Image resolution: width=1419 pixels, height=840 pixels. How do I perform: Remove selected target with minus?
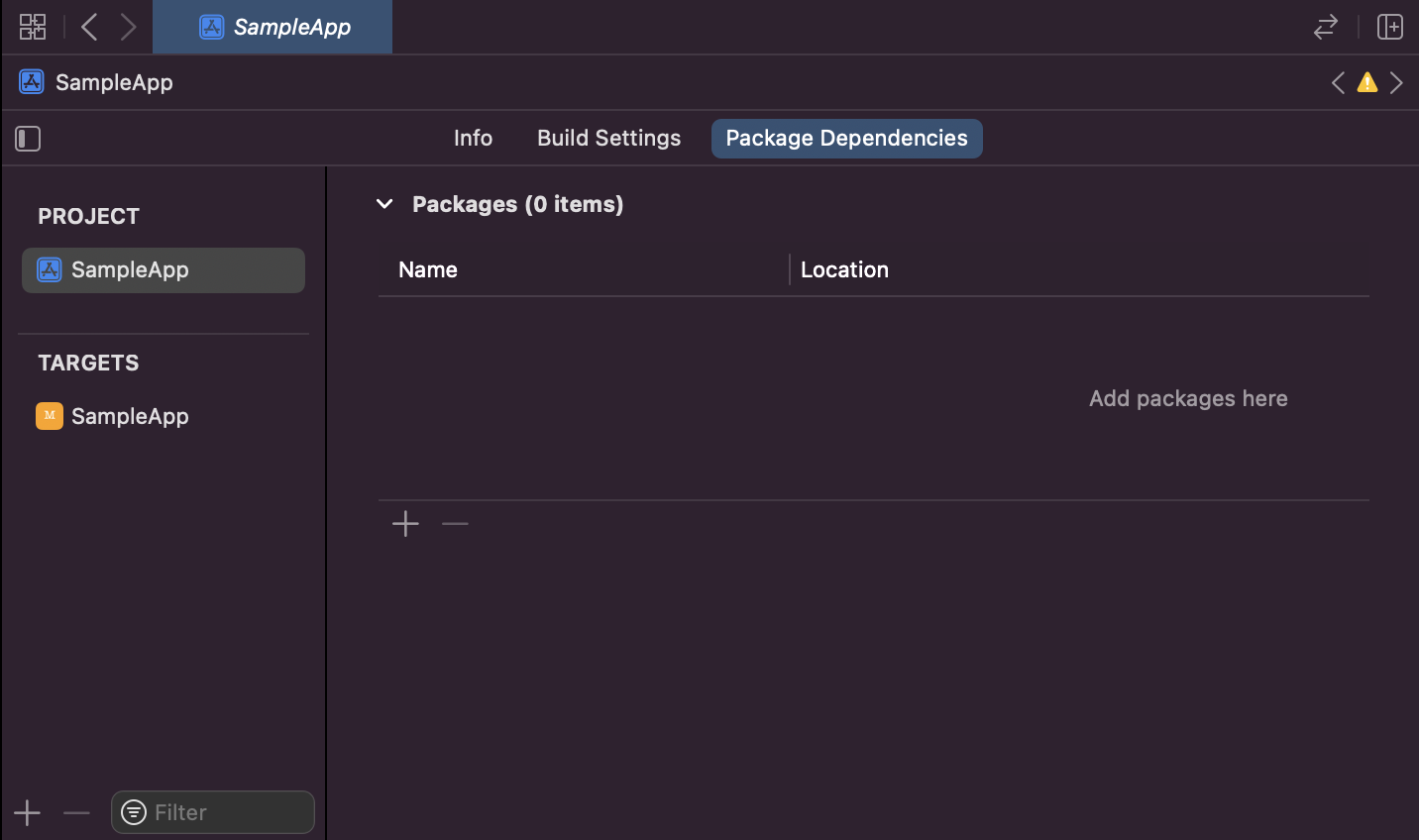(x=76, y=813)
